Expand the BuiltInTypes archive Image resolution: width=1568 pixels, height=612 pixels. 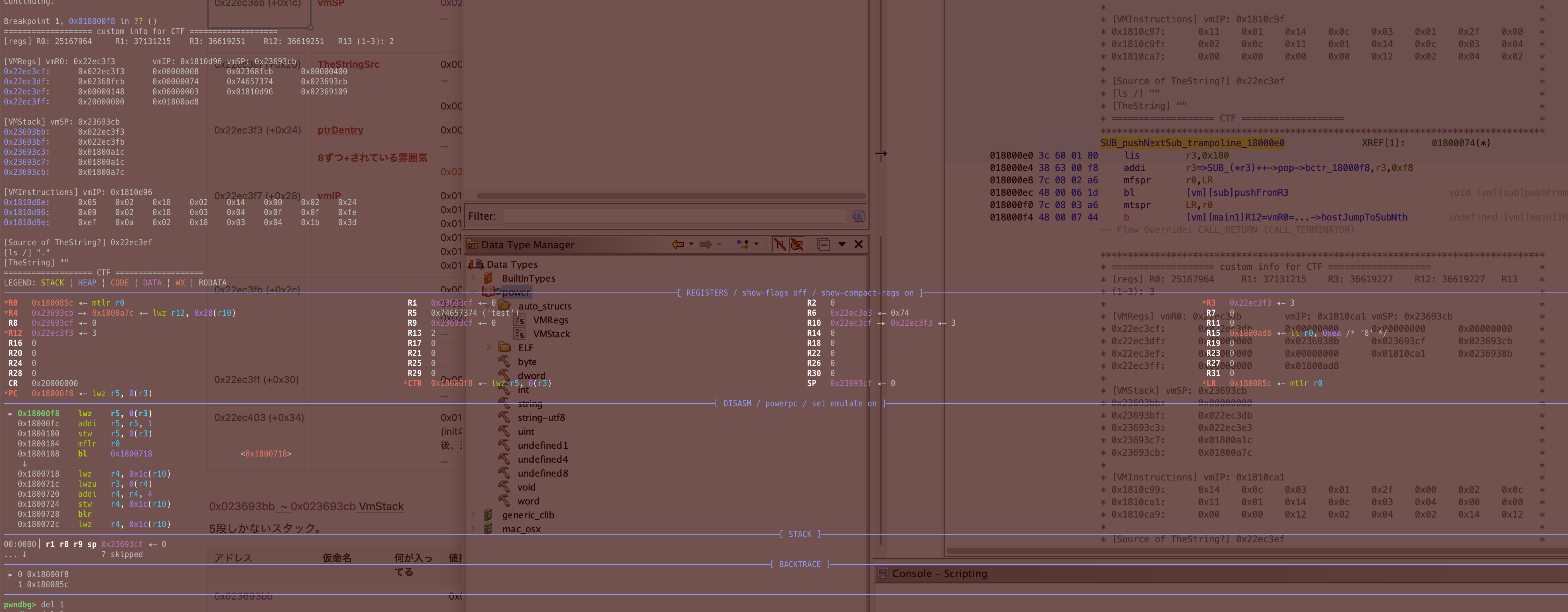point(473,278)
